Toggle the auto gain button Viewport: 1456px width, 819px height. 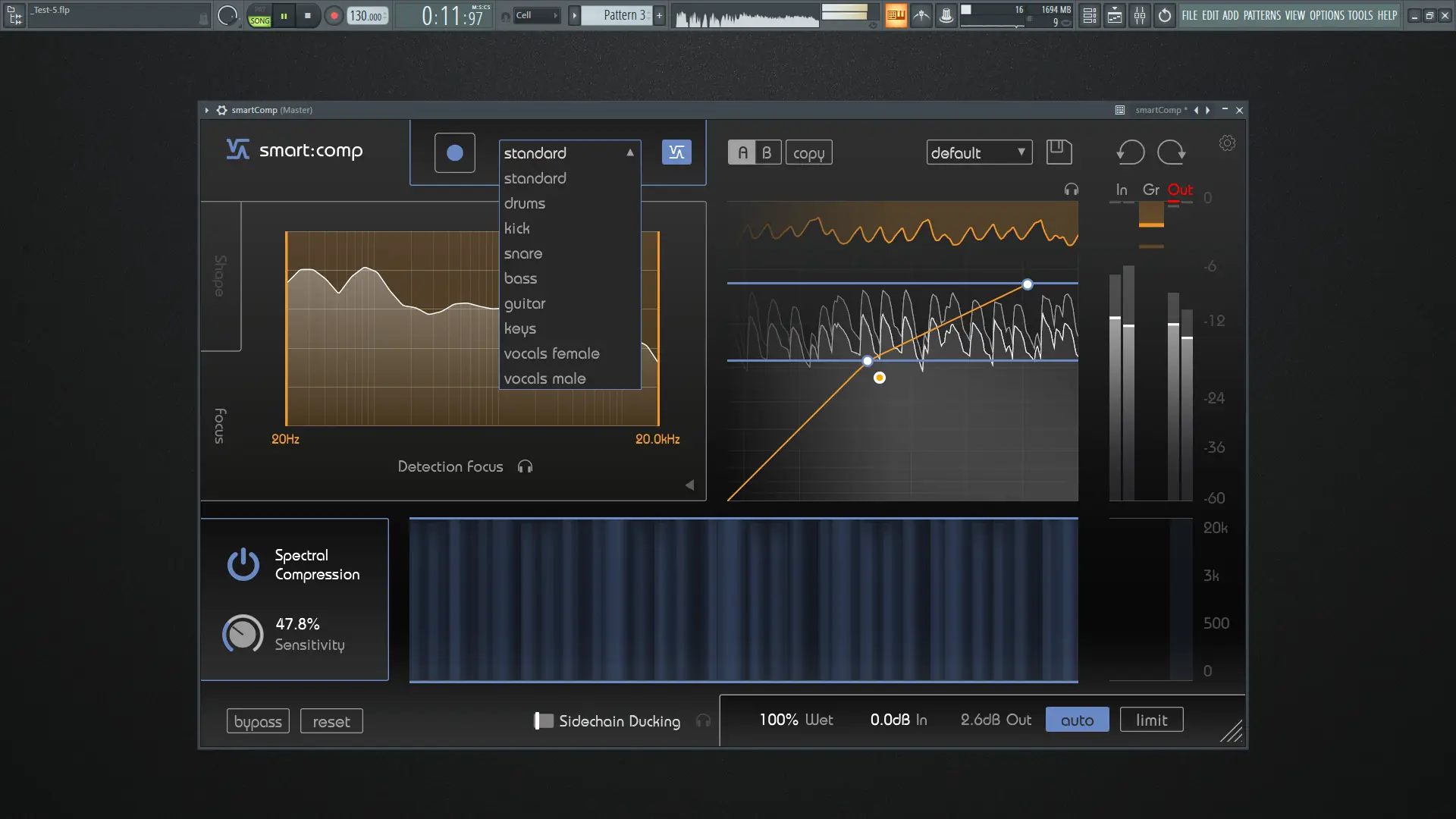(x=1077, y=720)
